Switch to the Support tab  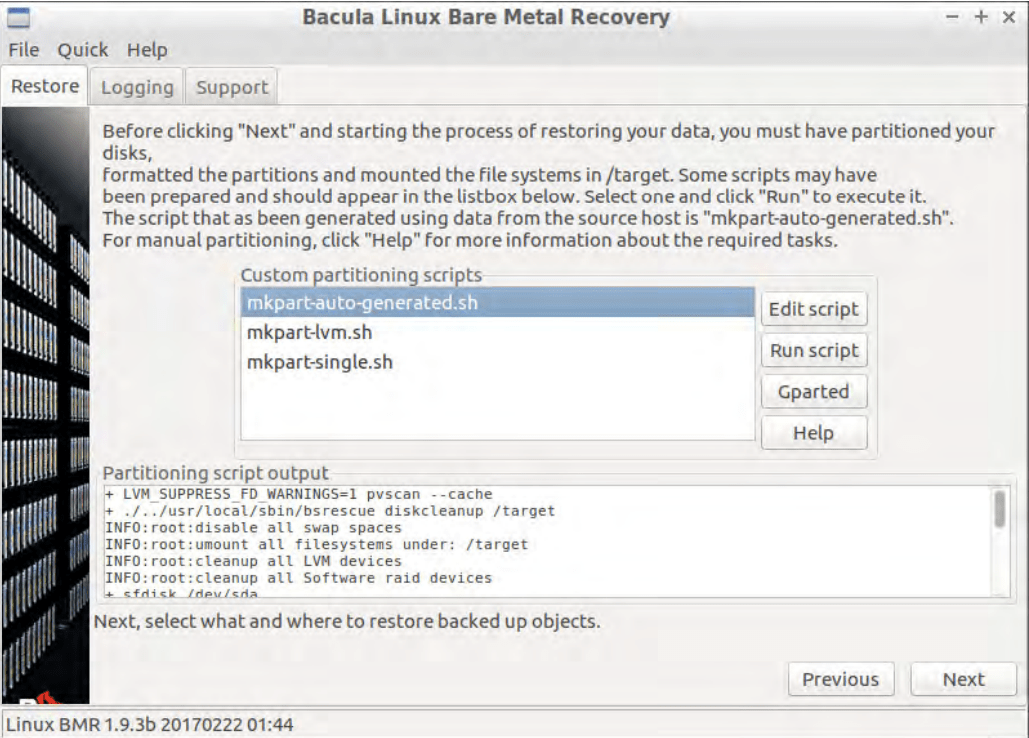coord(231,88)
